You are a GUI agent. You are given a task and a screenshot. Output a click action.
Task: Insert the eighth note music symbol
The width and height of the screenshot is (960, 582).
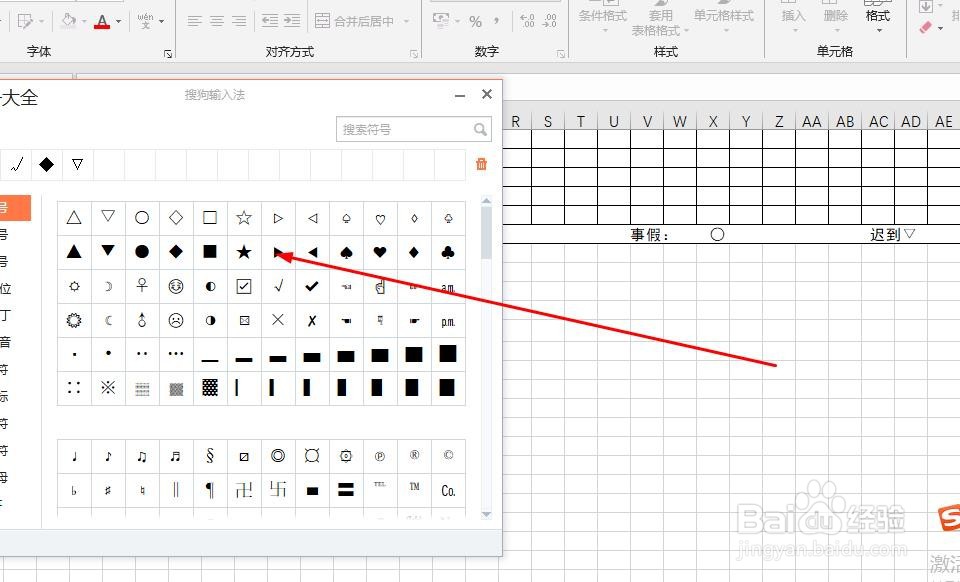(x=108, y=456)
